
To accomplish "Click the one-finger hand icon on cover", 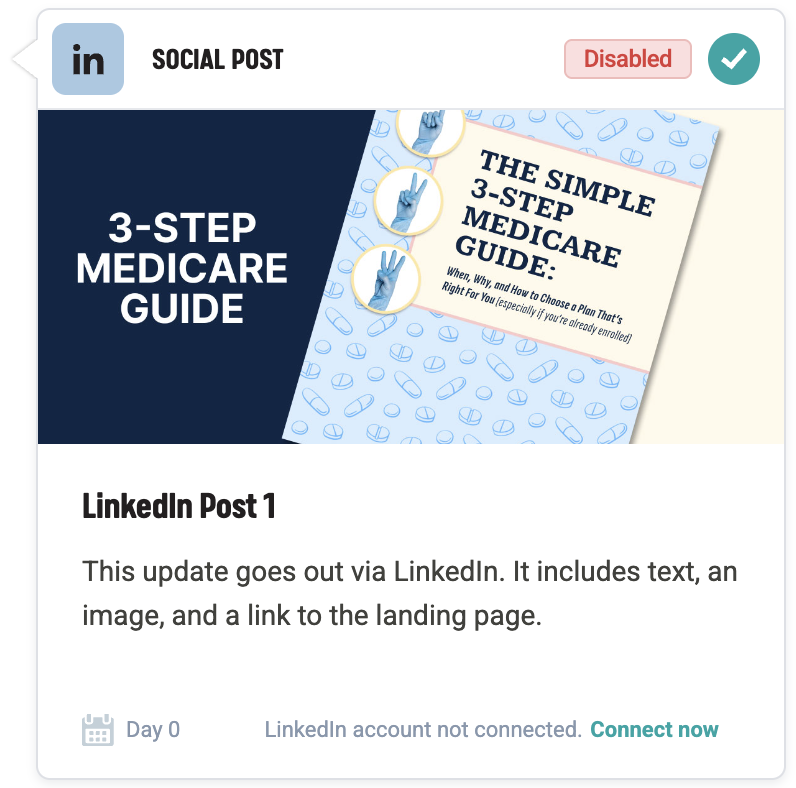I will (429, 130).
